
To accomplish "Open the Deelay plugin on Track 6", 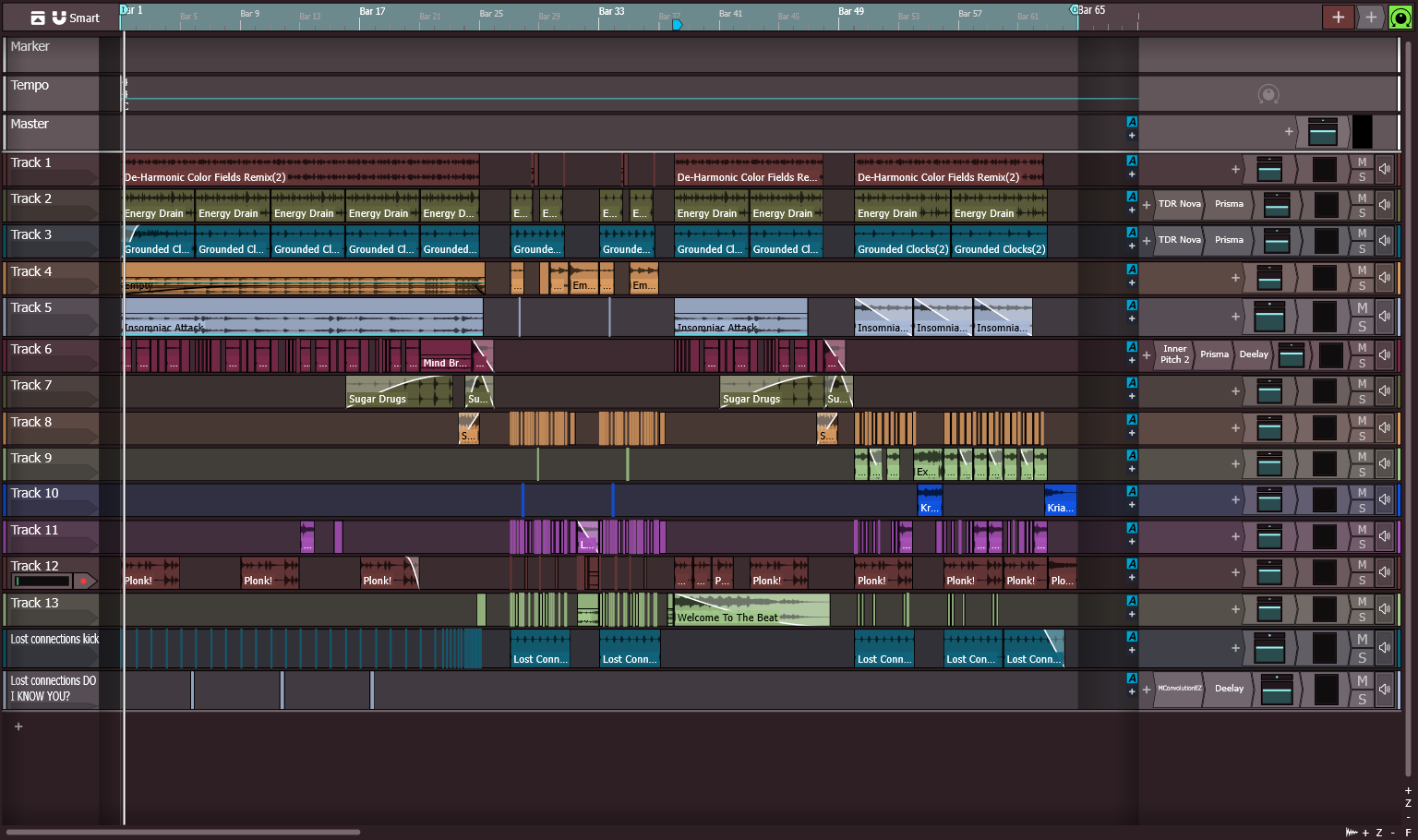I will pyautogui.click(x=1253, y=354).
